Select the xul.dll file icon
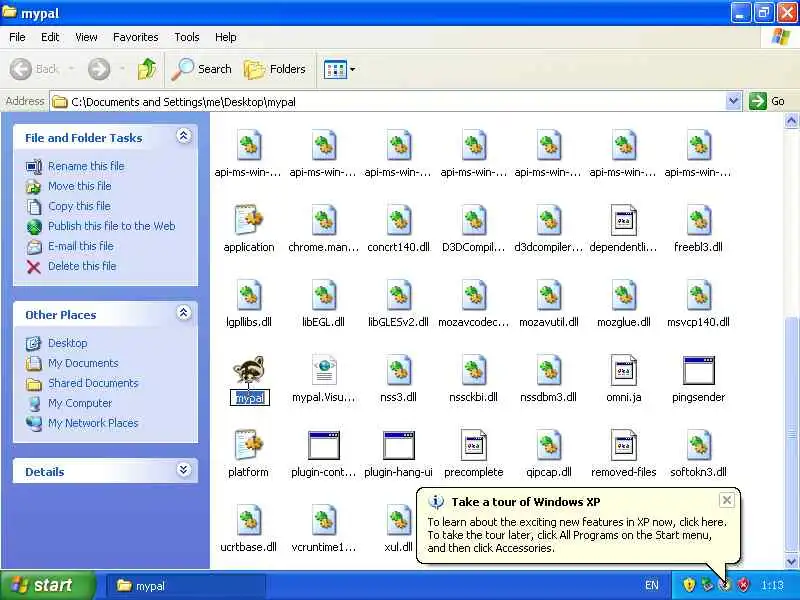This screenshot has width=800, height=600. (398, 520)
